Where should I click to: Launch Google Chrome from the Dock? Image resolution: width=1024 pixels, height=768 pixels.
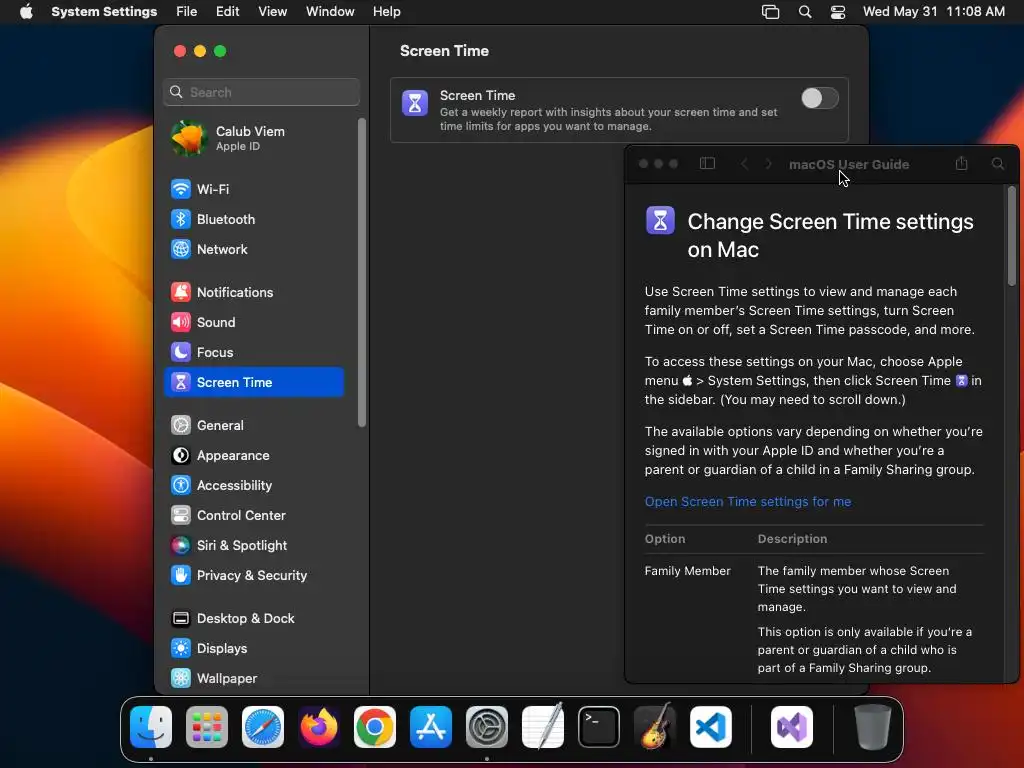[375, 727]
